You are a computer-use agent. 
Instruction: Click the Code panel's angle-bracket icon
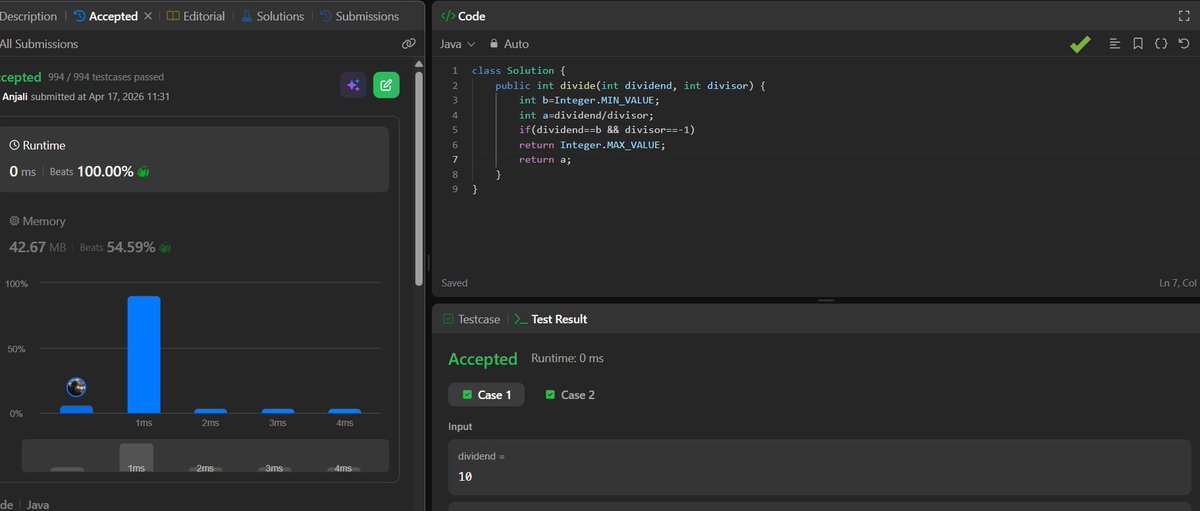point(447,17)
